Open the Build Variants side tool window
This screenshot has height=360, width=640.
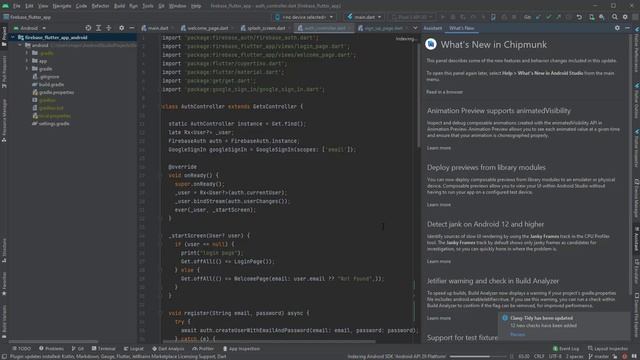pyautogui.click(x=4, y=321)
